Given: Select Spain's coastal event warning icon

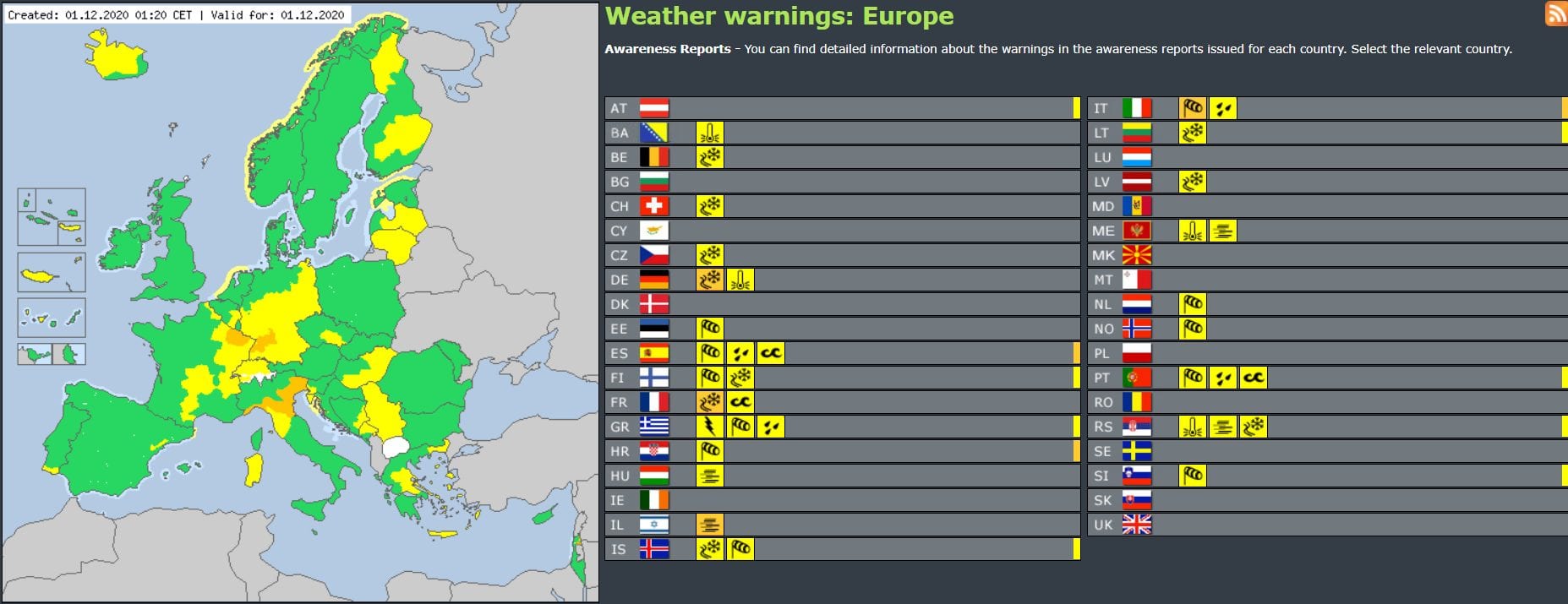Looking at the screenshot, I should point(771,353).
